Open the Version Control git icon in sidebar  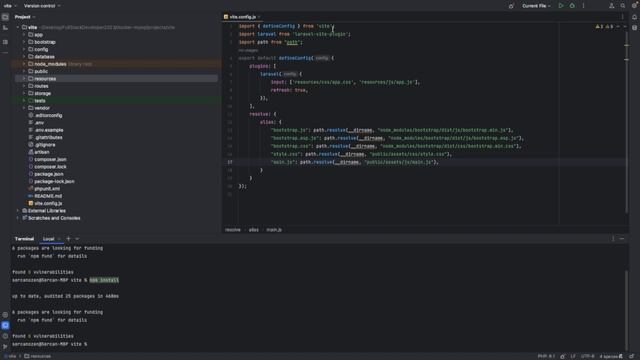pyautogui.click(x=5, y=347)
